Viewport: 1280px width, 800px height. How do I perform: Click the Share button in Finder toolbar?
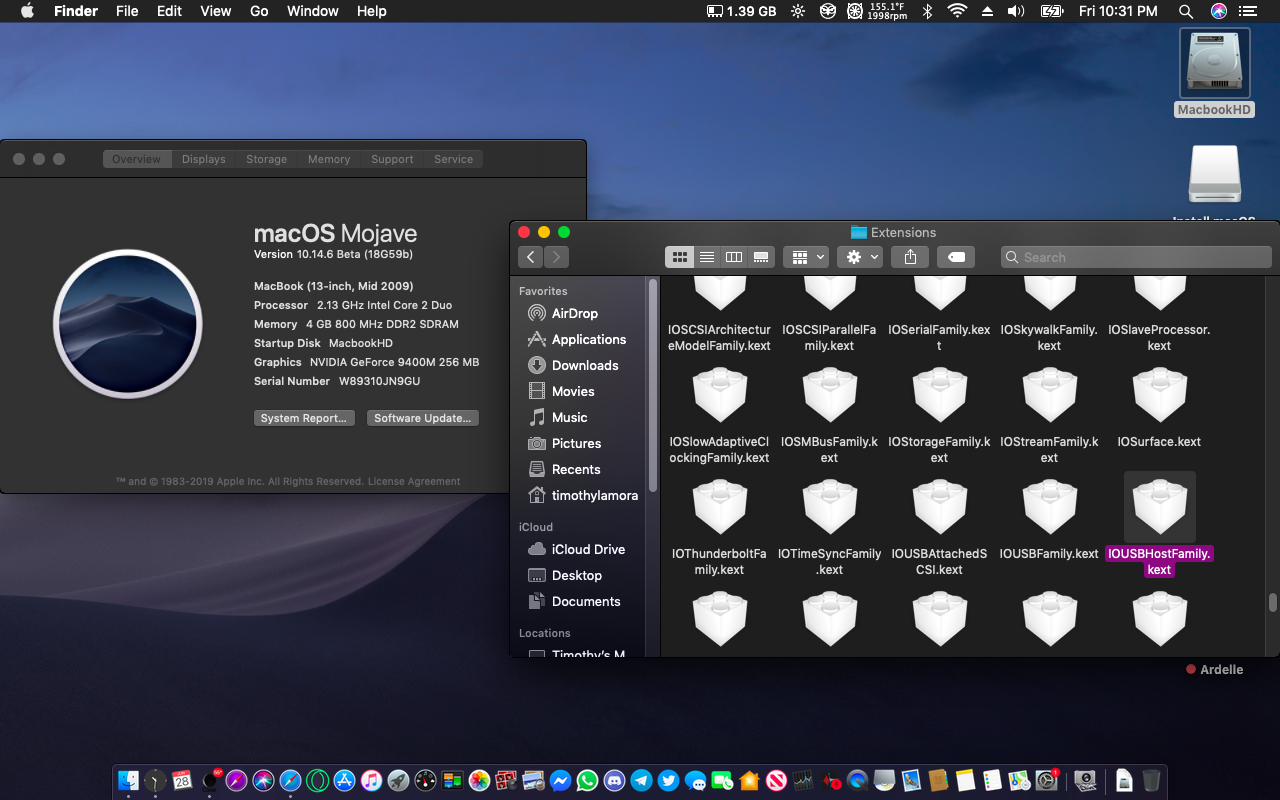point(910,257)
